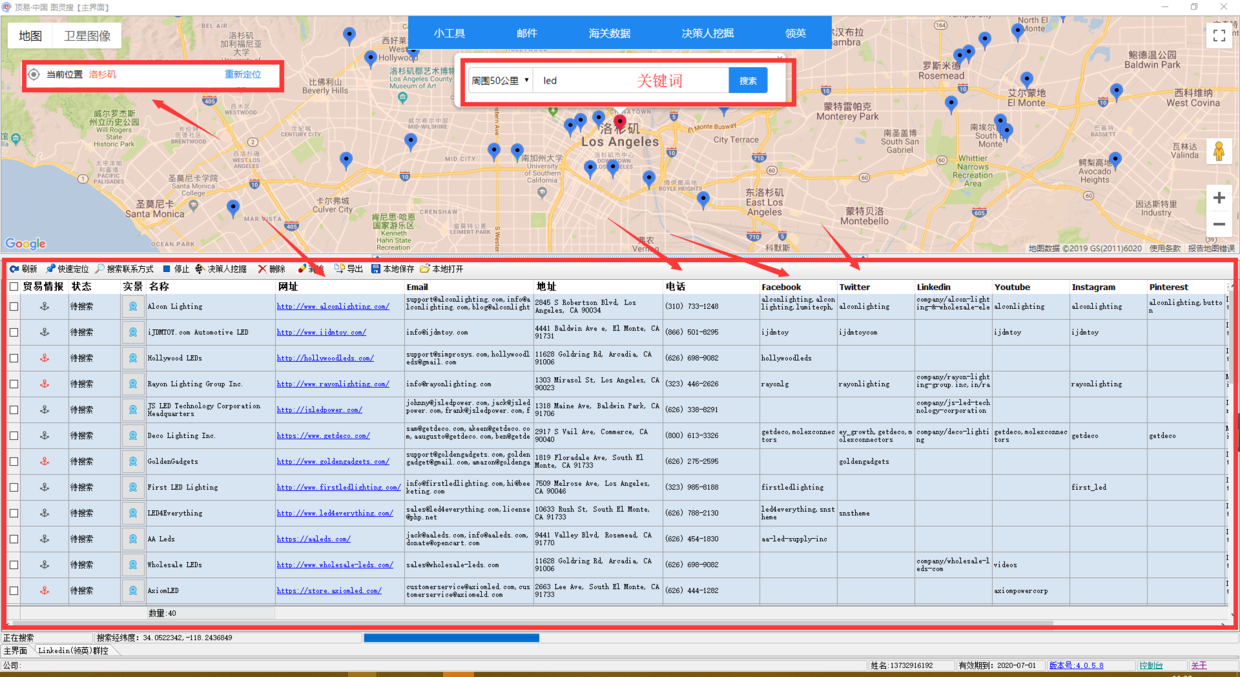Click the map zoom in plus button

(x=1219, y=198)
